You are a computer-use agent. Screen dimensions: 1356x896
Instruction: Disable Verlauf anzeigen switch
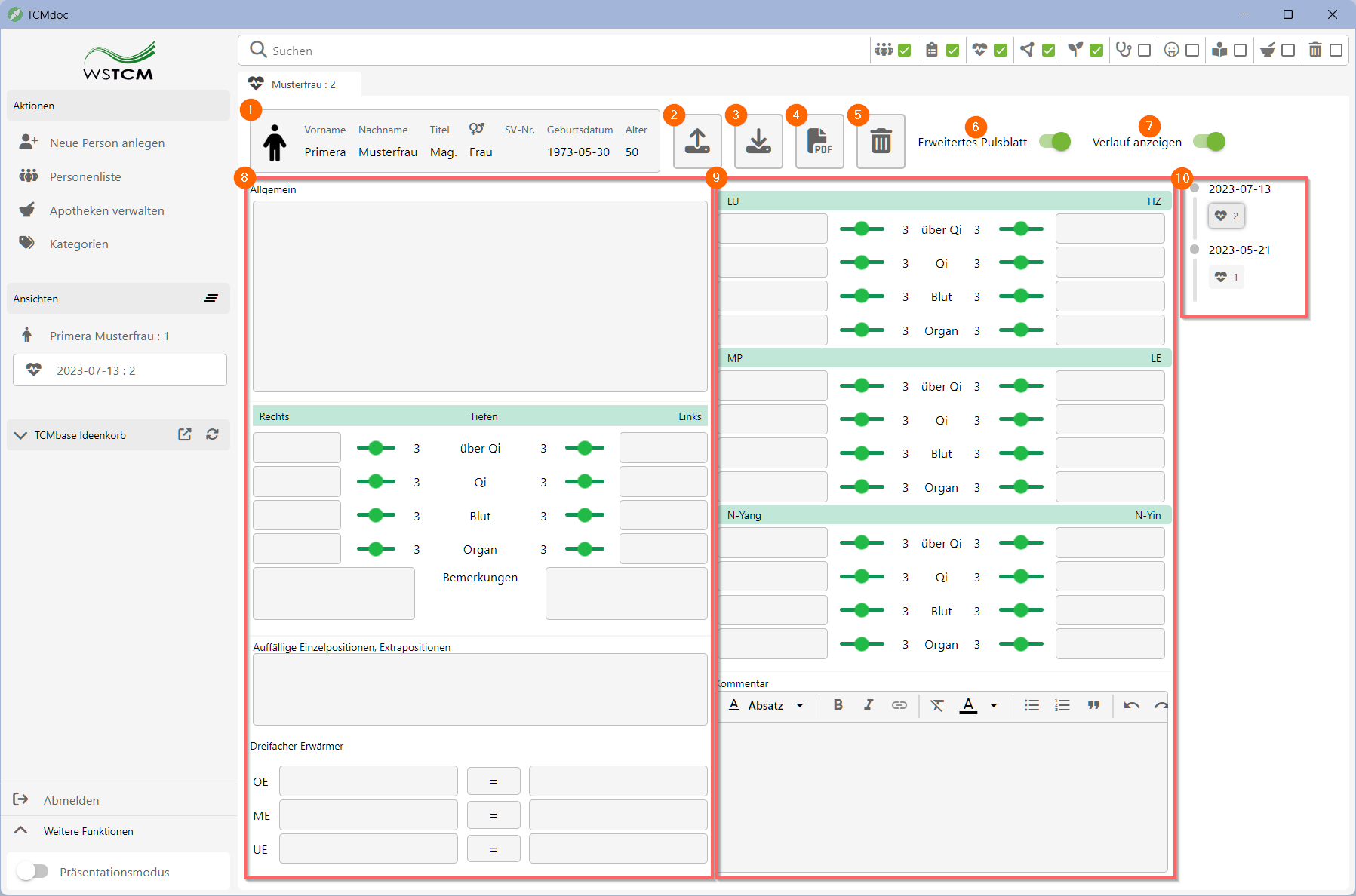tap(1209, 142)
